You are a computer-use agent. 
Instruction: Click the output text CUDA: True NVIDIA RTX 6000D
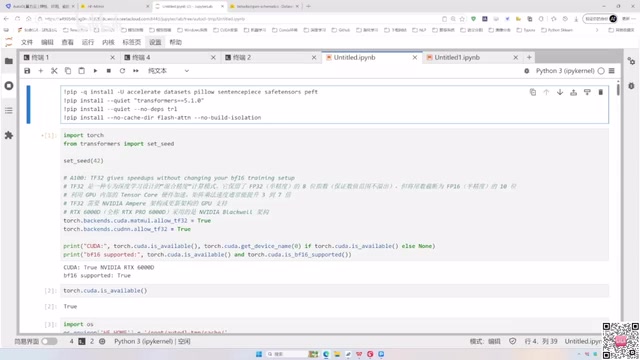[x=109, y=267]
